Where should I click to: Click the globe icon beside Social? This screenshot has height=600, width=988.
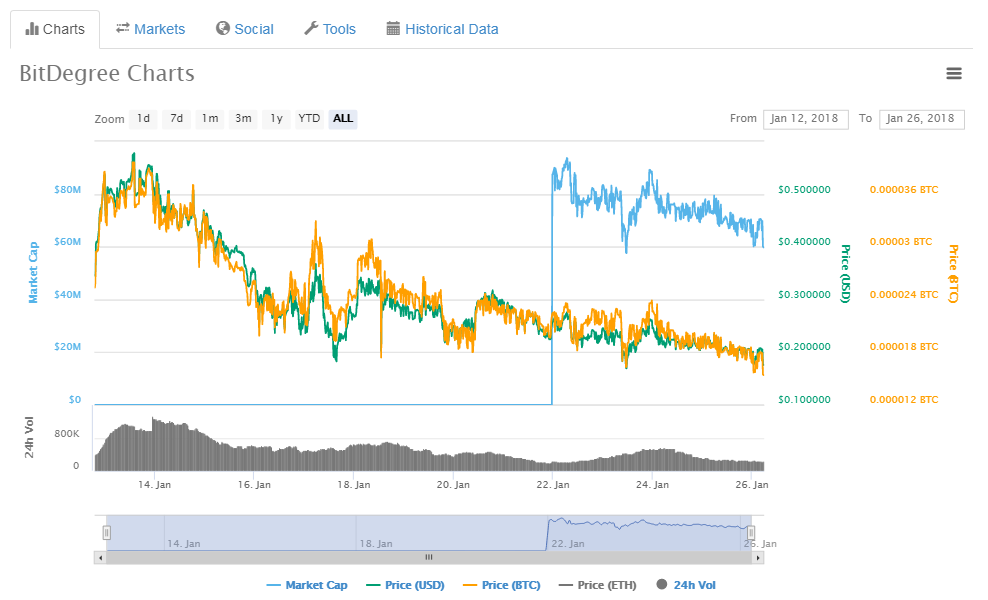pos(222,28)
